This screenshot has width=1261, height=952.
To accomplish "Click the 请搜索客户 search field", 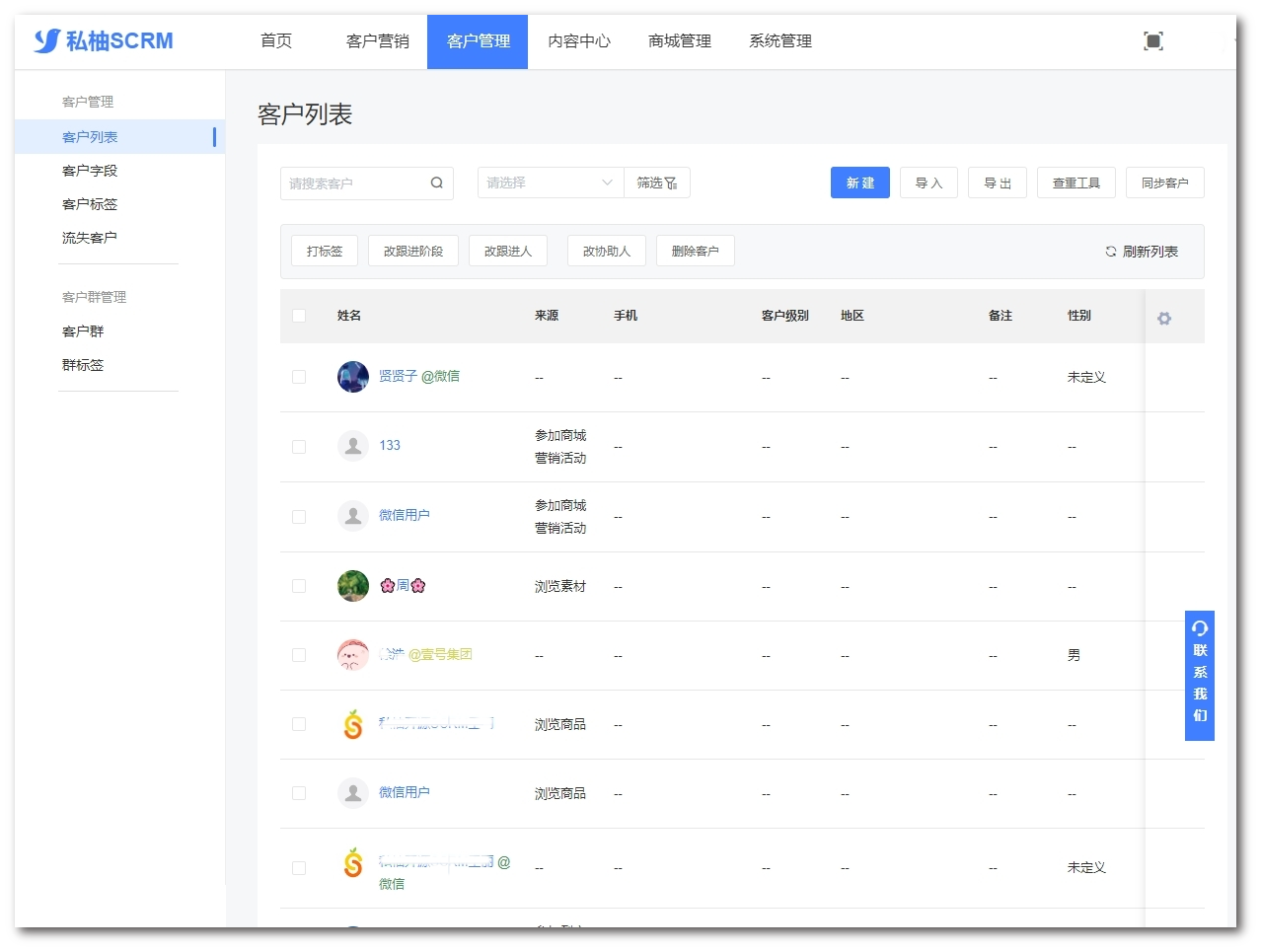I will click(355, 183).
